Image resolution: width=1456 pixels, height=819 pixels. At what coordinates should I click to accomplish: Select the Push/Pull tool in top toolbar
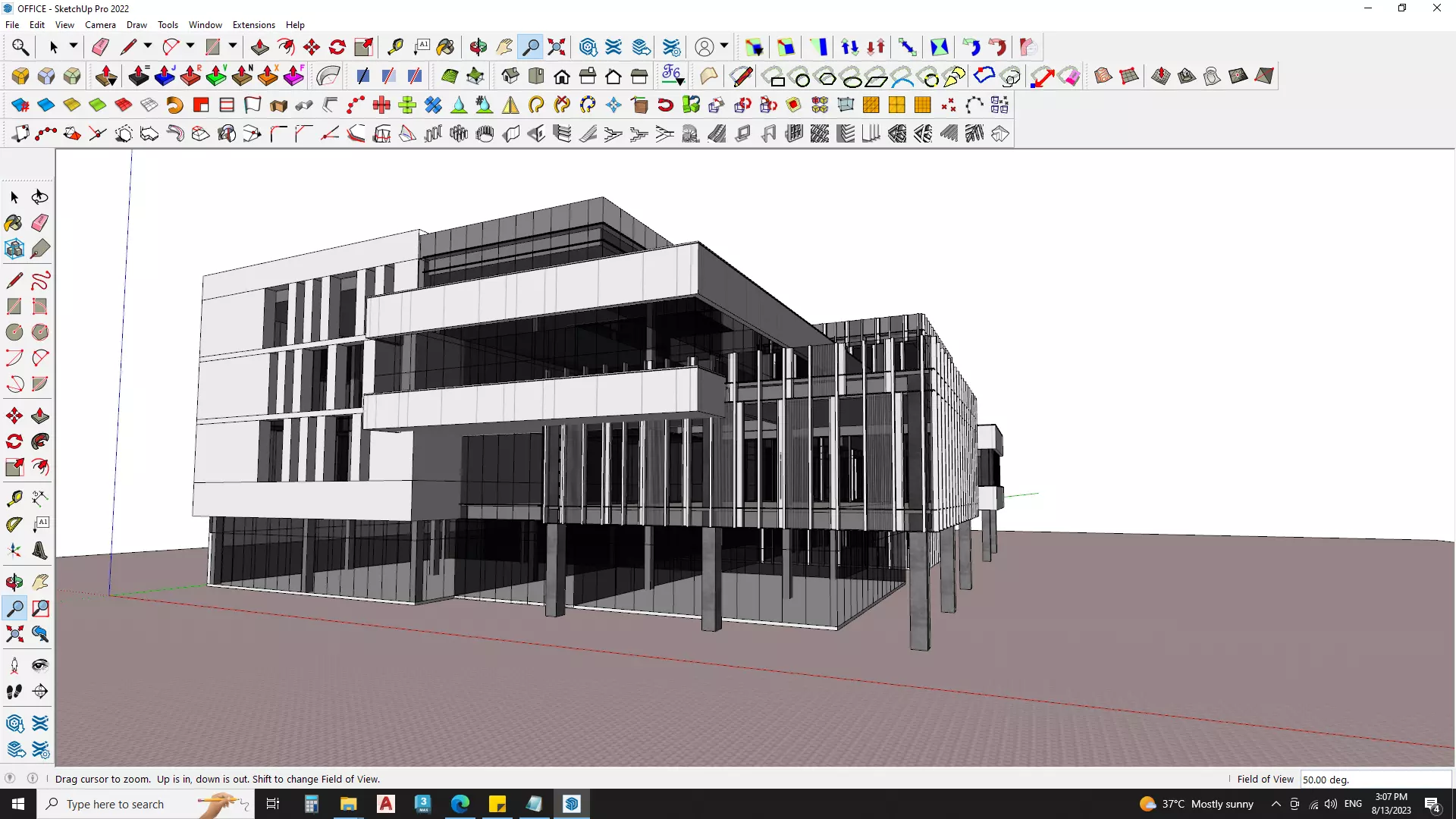point(259,47)
